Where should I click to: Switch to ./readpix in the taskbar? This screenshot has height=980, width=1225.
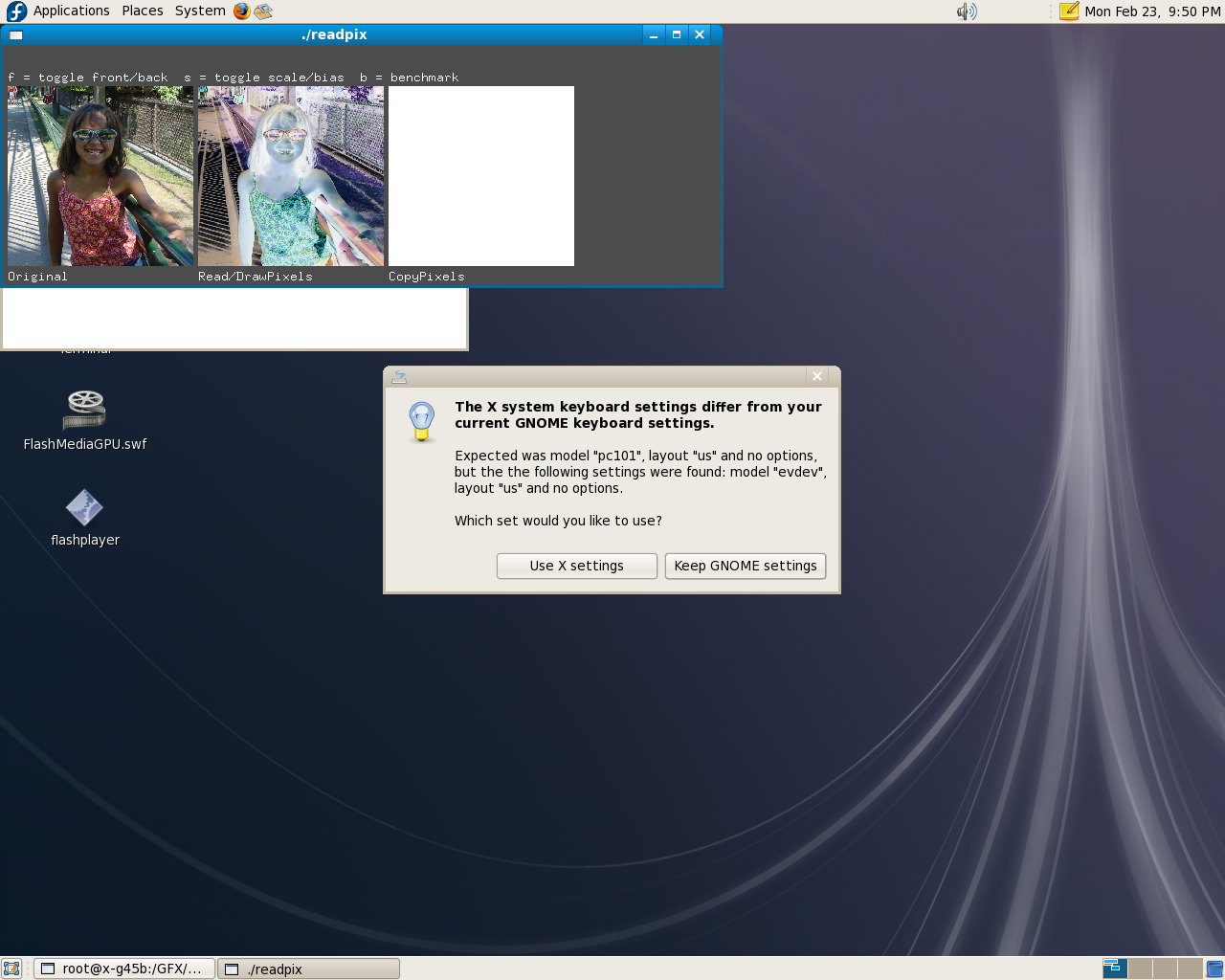coord(308,969)
